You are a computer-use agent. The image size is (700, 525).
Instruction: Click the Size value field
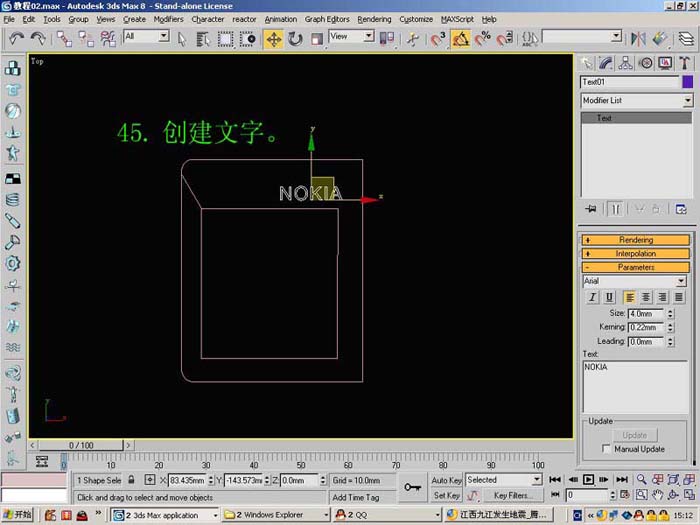[646, 314]
